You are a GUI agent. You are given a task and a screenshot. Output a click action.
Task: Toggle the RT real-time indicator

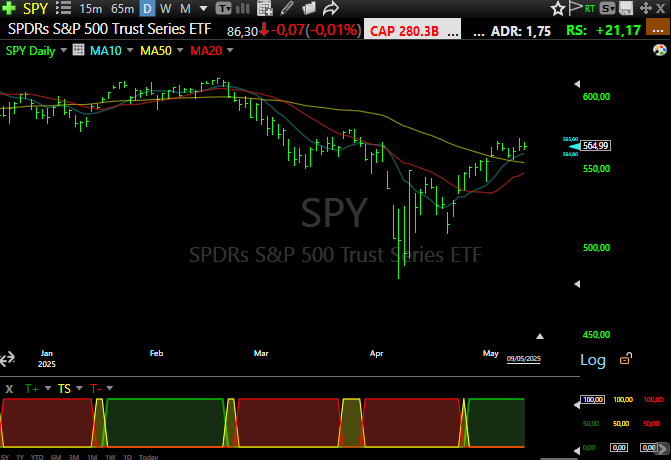tap(589, 8)
